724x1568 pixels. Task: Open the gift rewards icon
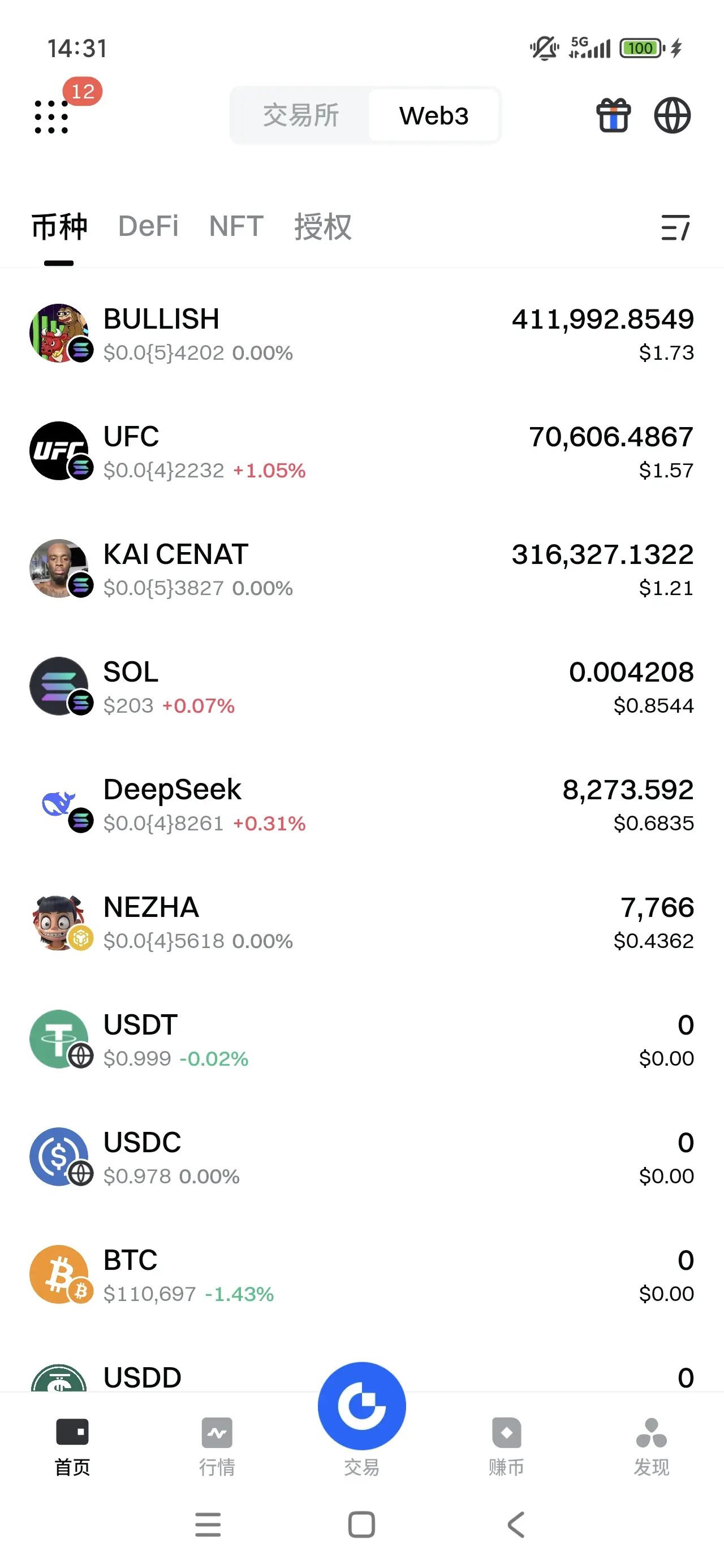613,115
